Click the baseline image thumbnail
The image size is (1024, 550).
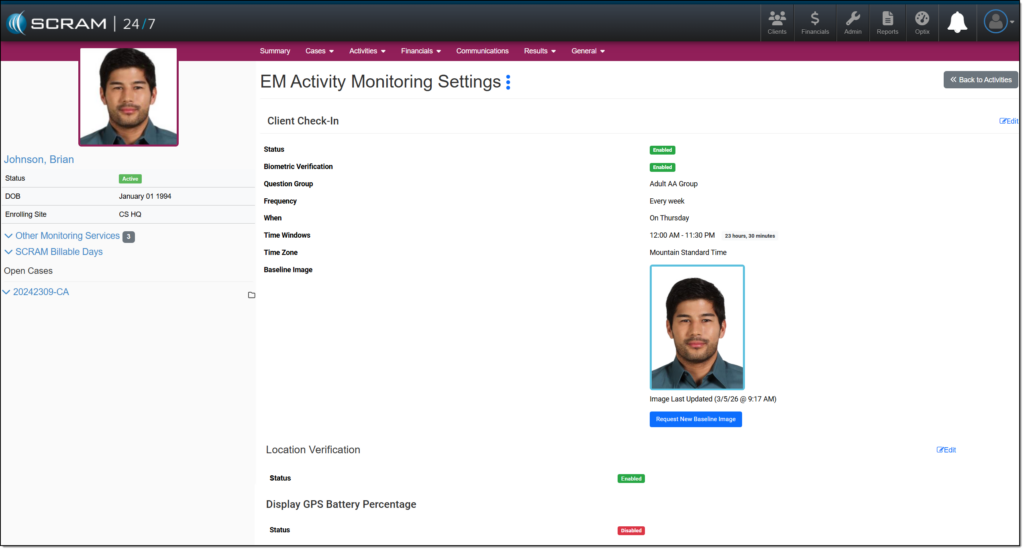pos(697,327)
